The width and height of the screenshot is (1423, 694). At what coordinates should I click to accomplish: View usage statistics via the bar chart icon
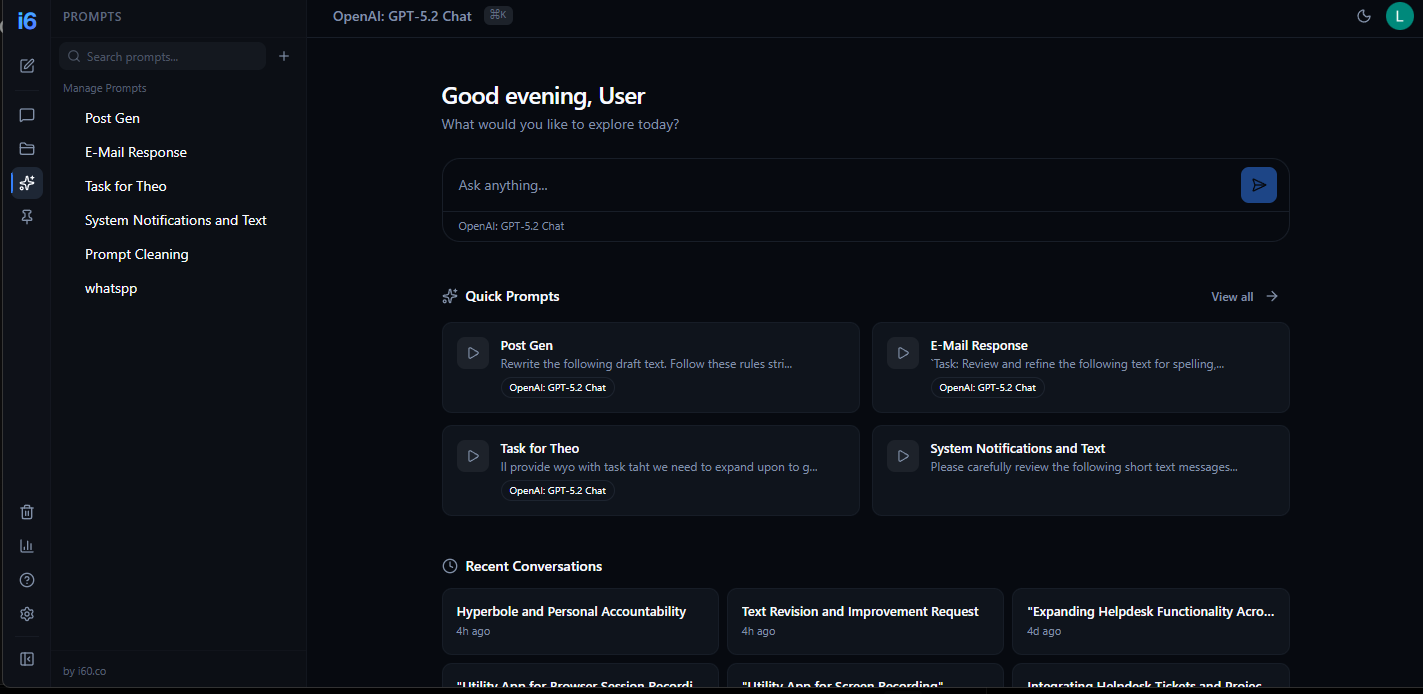click(x=26, y=545)
